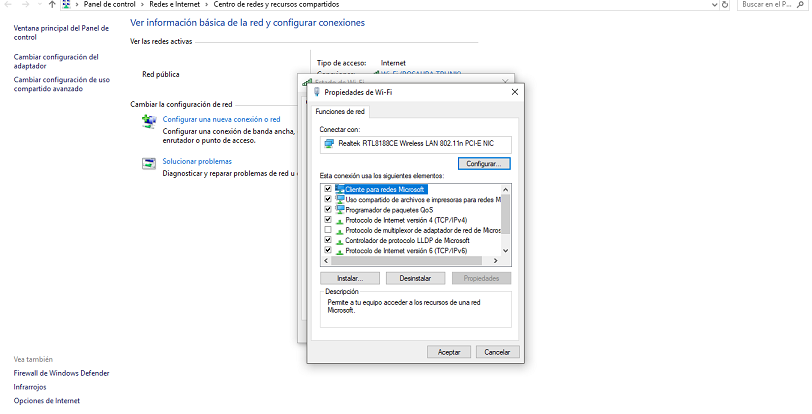
Task: Click the new connection setup icon
Action: coord(149,121)
